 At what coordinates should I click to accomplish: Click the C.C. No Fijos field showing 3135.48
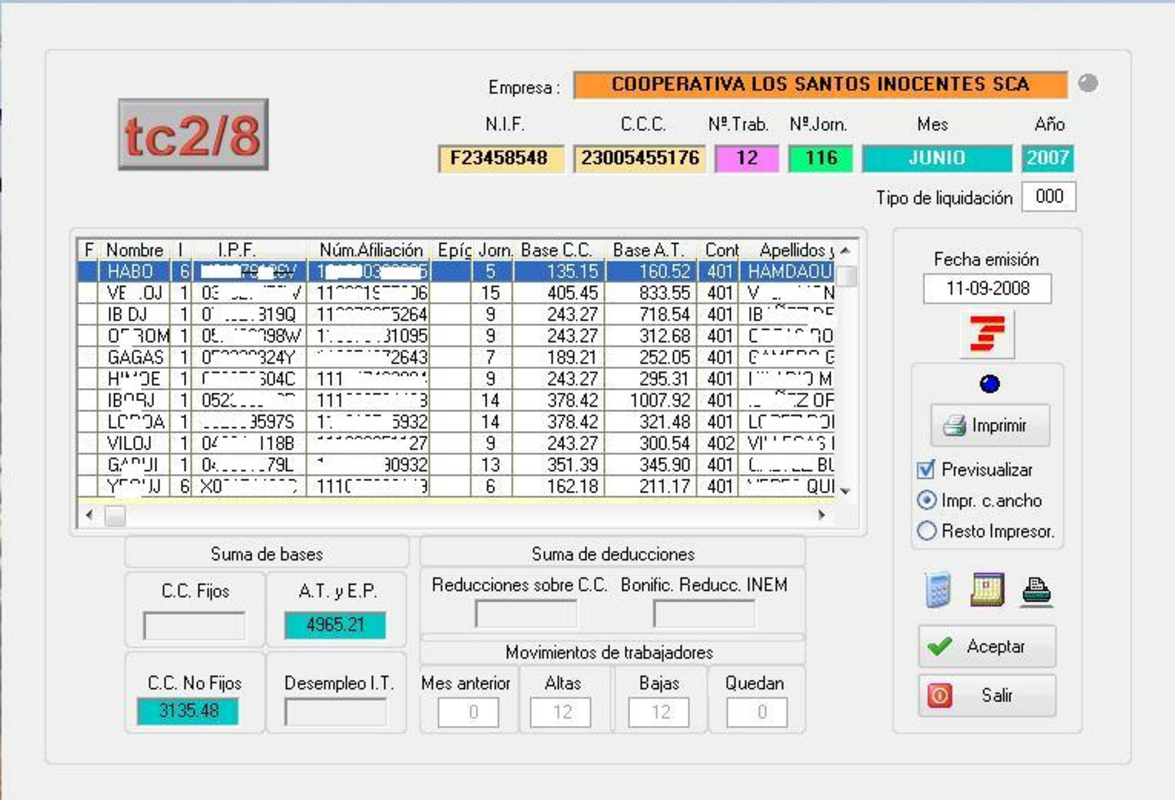187,711
